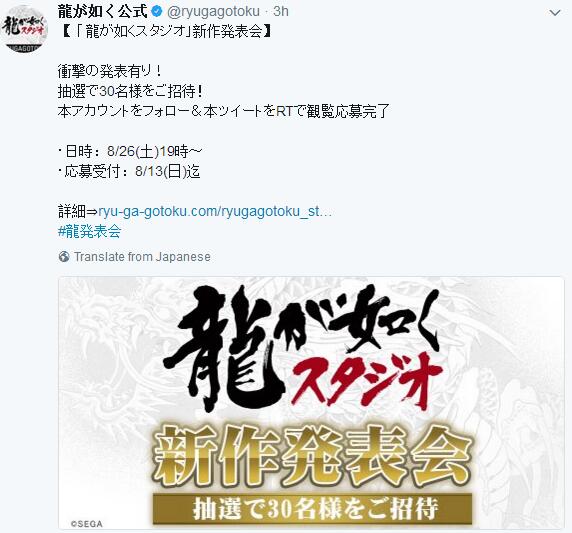Open the #龍発表会 hashtag
The width and height of the screenshot is (572, 533).
pyautogui.click(x=89, y=231)
